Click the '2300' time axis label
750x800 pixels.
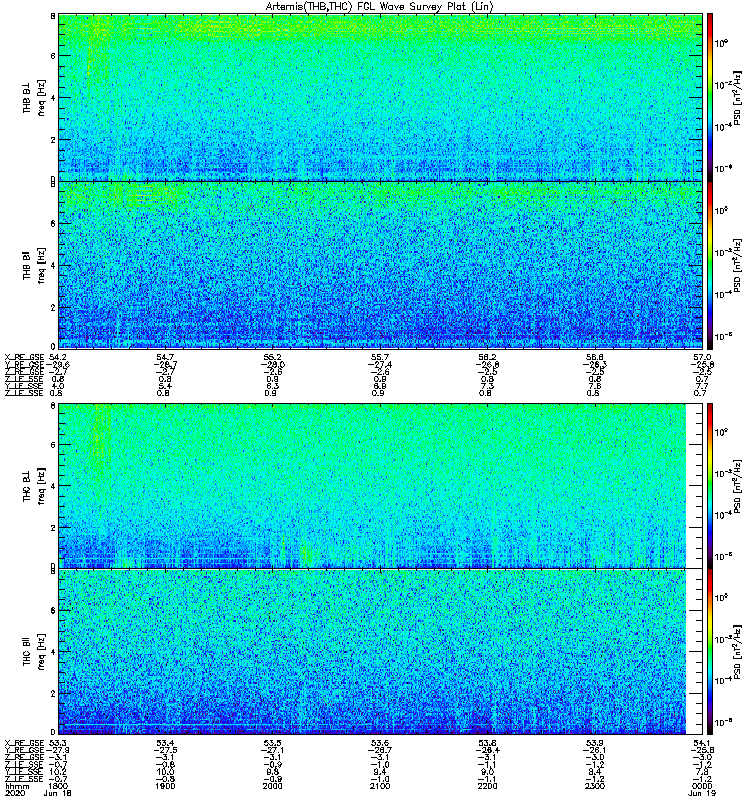click(x=595, y=786)
